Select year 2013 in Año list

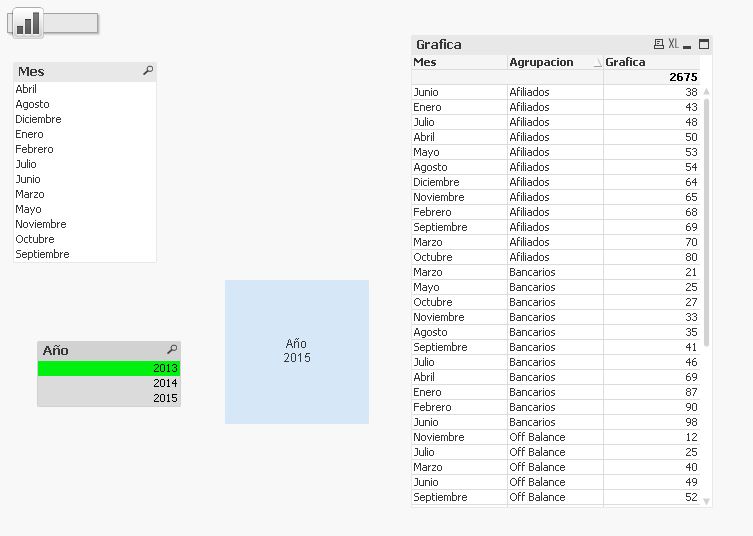pos(109,368)
